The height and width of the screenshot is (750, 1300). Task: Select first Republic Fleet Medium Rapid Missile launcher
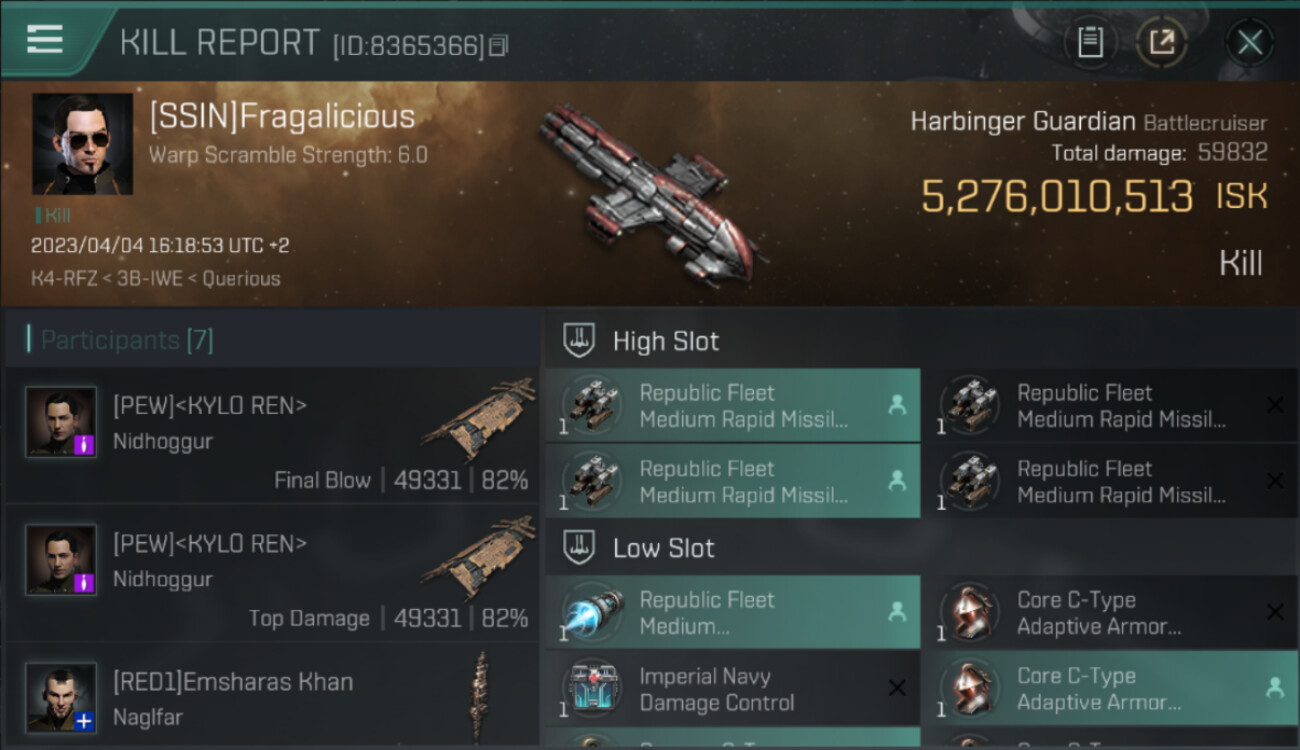coord(732,405)
